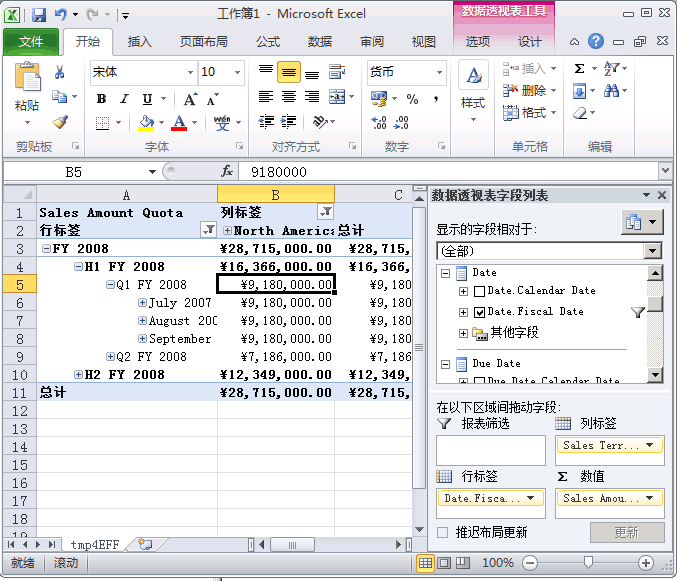Click the comma style button
Screen dimensions: 677x581
[436, 99]
